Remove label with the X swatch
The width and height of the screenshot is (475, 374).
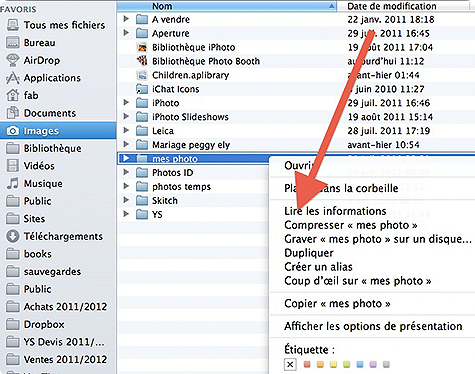(x=290, y=364)
